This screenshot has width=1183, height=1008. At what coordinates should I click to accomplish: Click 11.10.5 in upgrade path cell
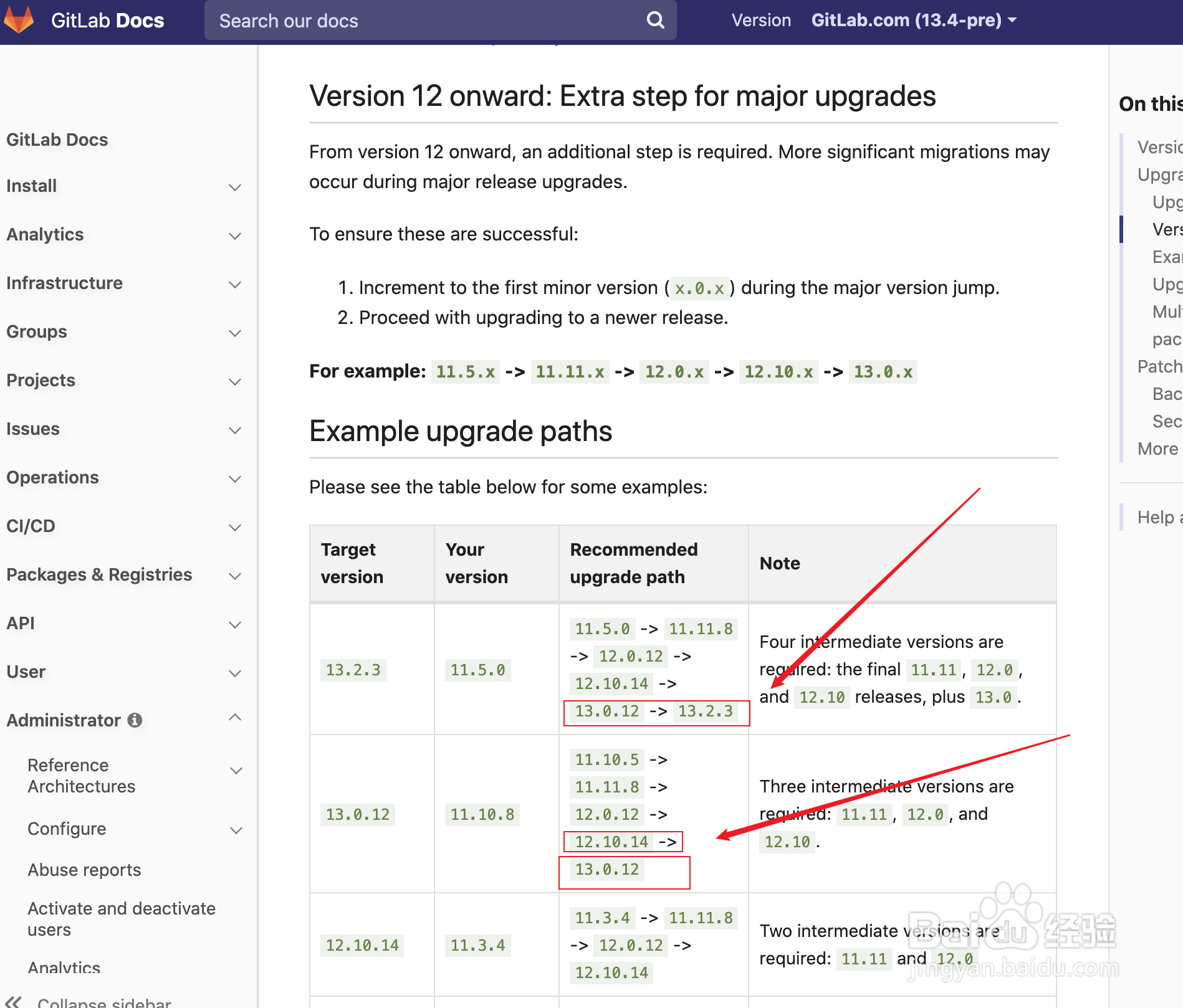pyautogui.click(x=607, y=759)
